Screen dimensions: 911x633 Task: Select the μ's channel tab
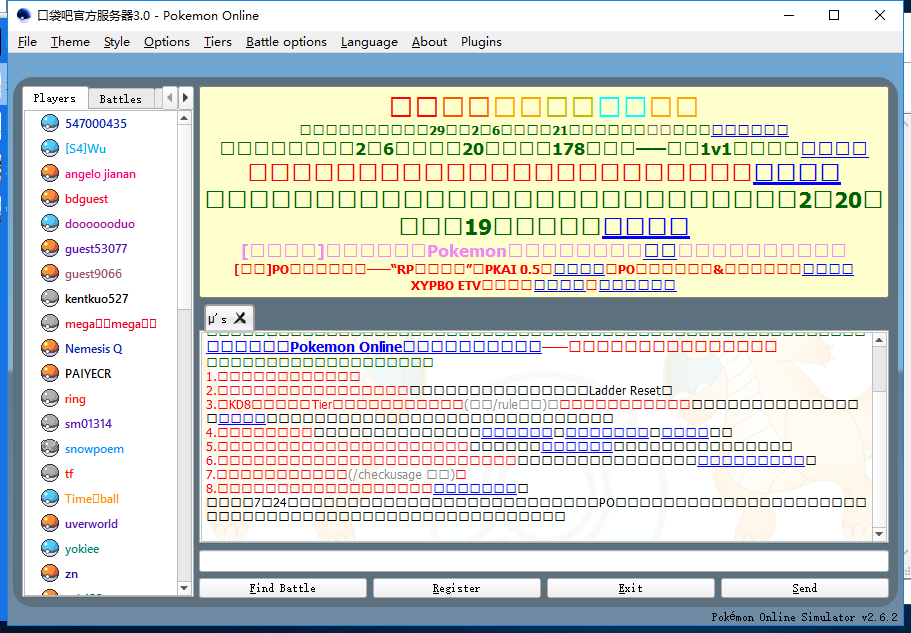coord(218,318)
